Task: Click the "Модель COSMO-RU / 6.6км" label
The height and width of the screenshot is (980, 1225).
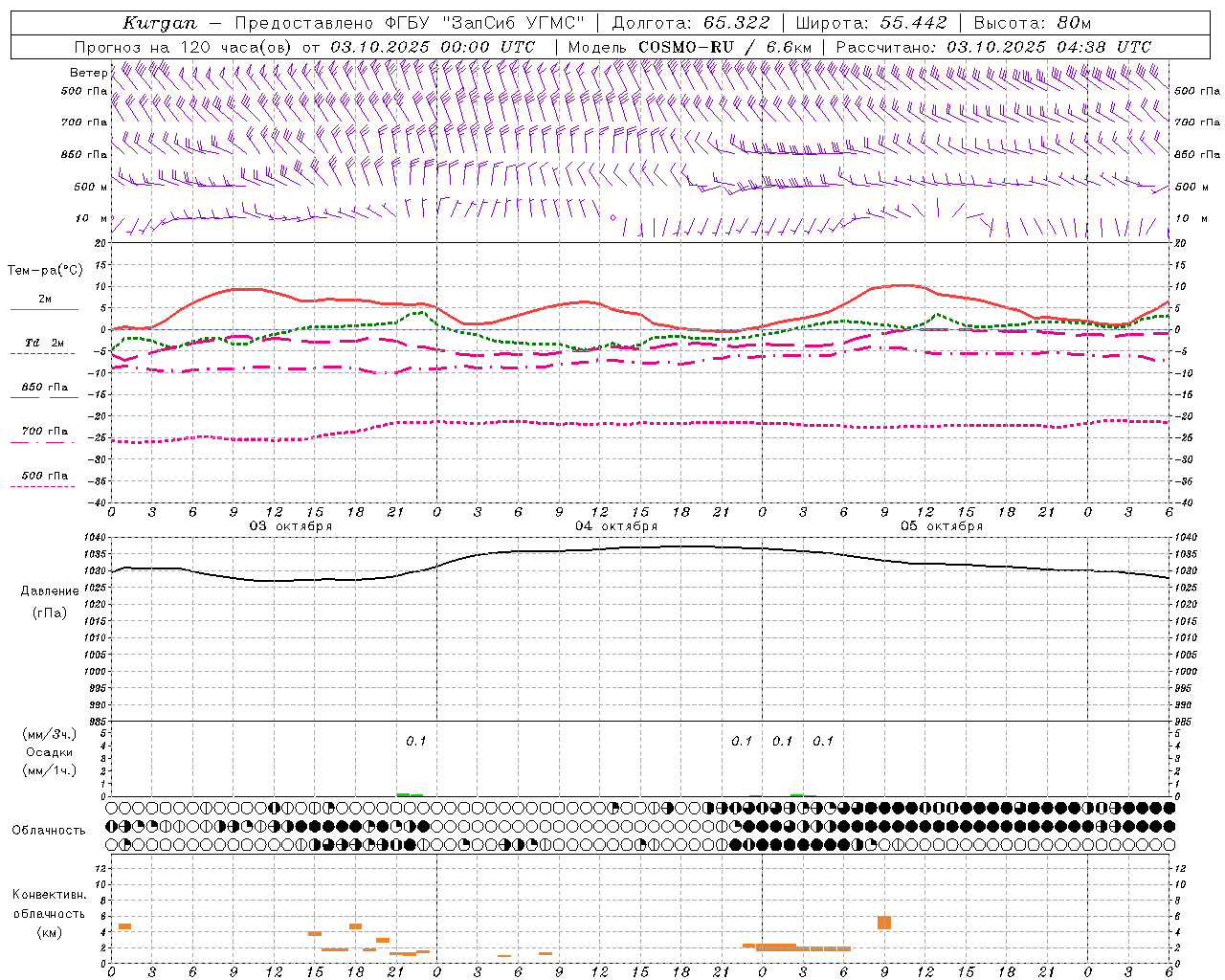Action: click(690, 47)
